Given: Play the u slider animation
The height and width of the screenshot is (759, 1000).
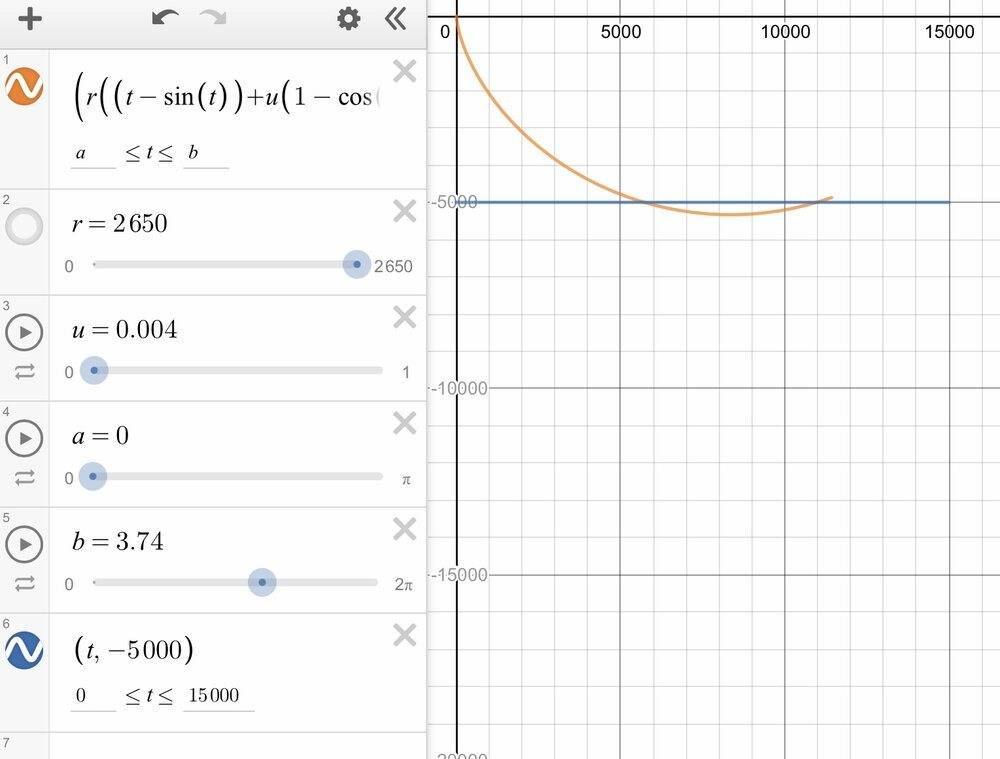Looking at the screenshot, I should coord(24,332).
